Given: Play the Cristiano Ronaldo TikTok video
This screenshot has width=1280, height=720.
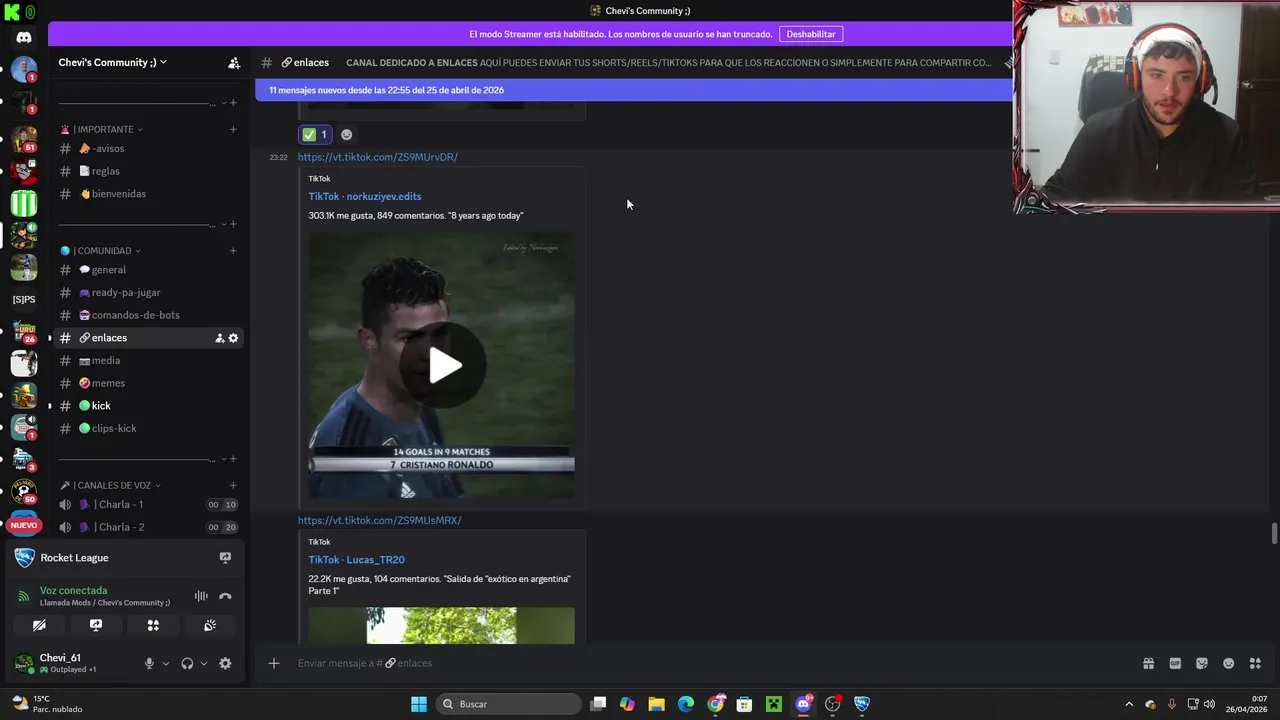Looking at the screenshot, I should tap(441, 365).
